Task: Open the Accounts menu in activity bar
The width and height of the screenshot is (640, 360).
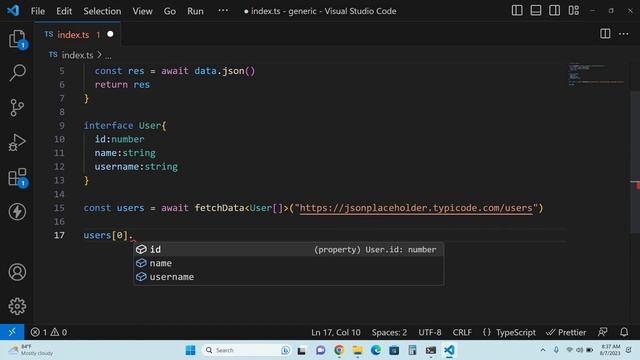Action: pos(17,272)
